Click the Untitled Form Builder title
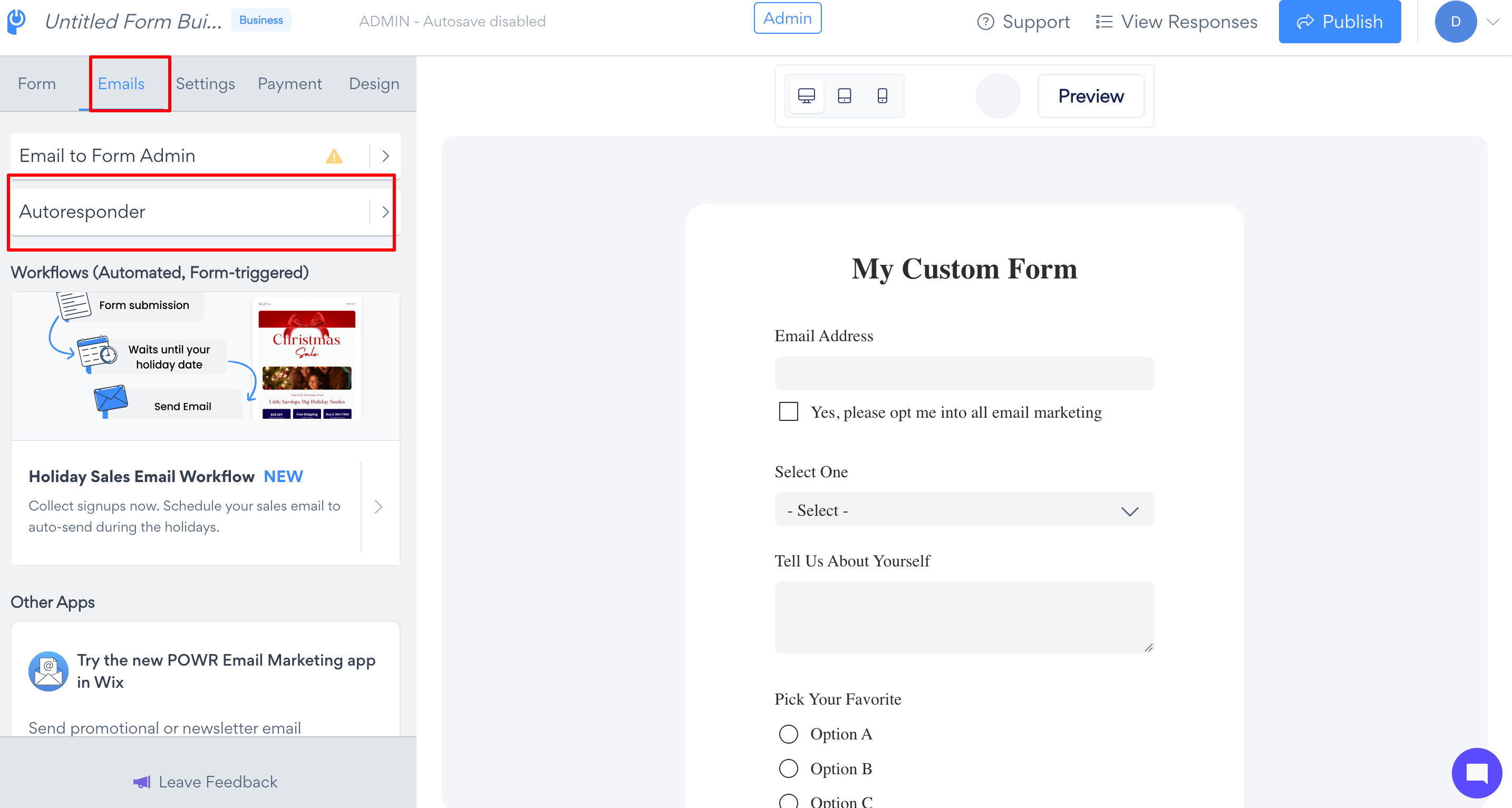The width and height of the screenshot is (1512, 808). (x=133, y=22)
